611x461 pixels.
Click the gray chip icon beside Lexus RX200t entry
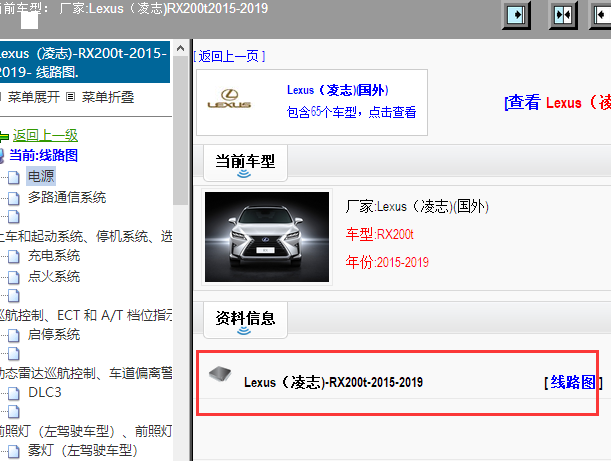pyautogui.click(x=220, y=374)
